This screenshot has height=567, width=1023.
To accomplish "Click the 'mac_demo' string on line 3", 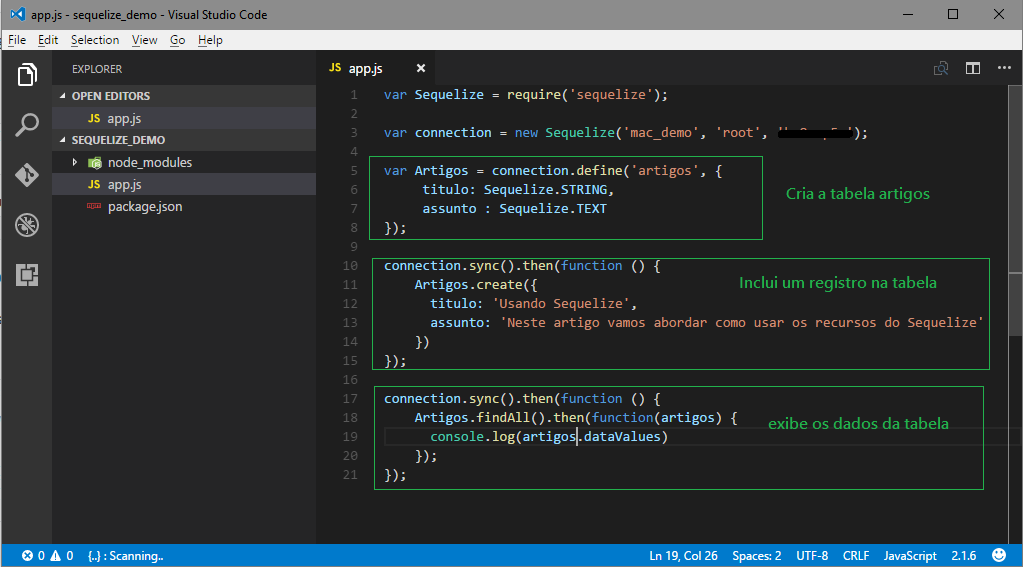I will click(661, 132).
